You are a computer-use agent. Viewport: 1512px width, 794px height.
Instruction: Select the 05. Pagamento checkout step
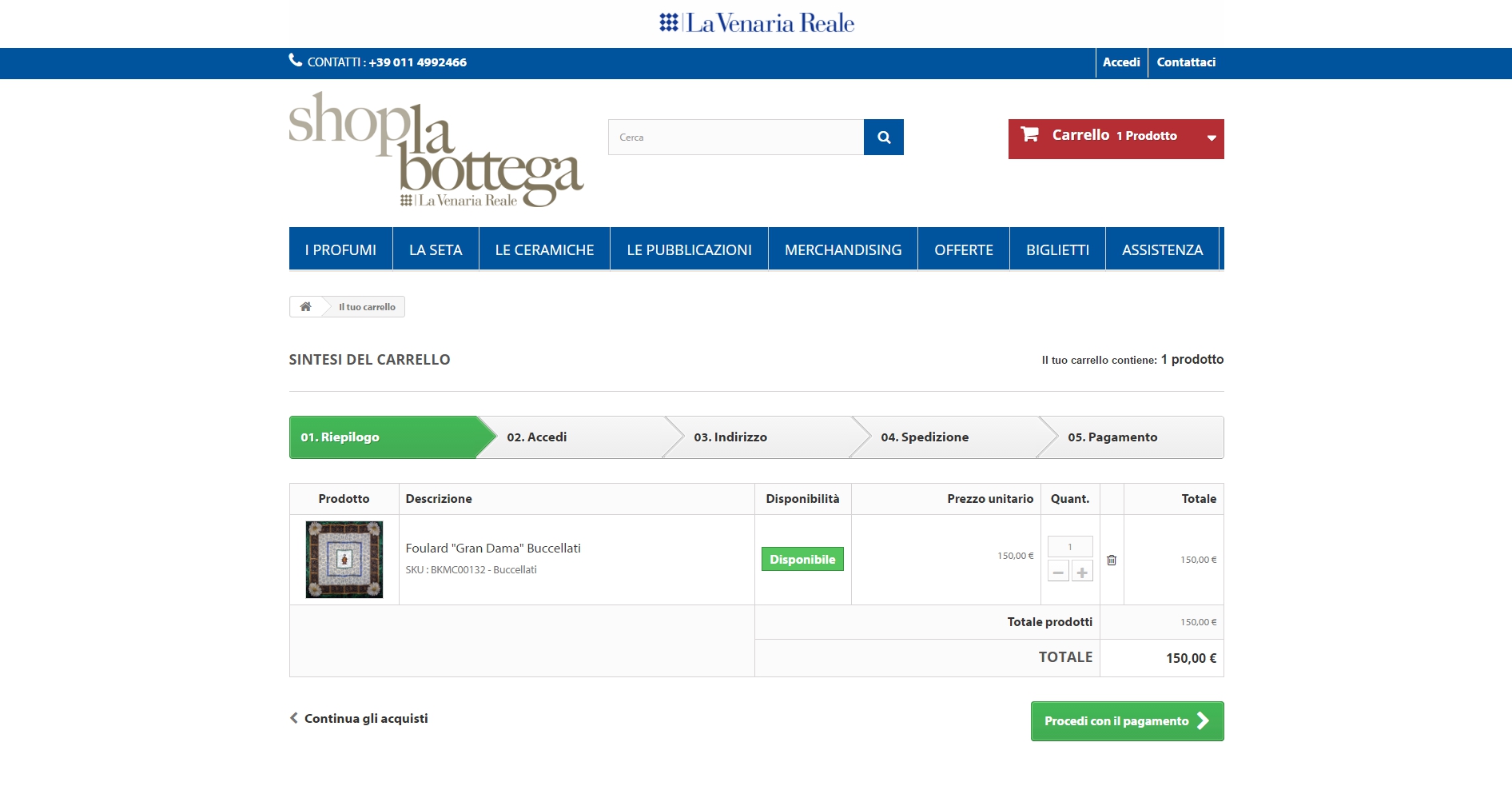pyautogui.click(x=1112, y=437)
